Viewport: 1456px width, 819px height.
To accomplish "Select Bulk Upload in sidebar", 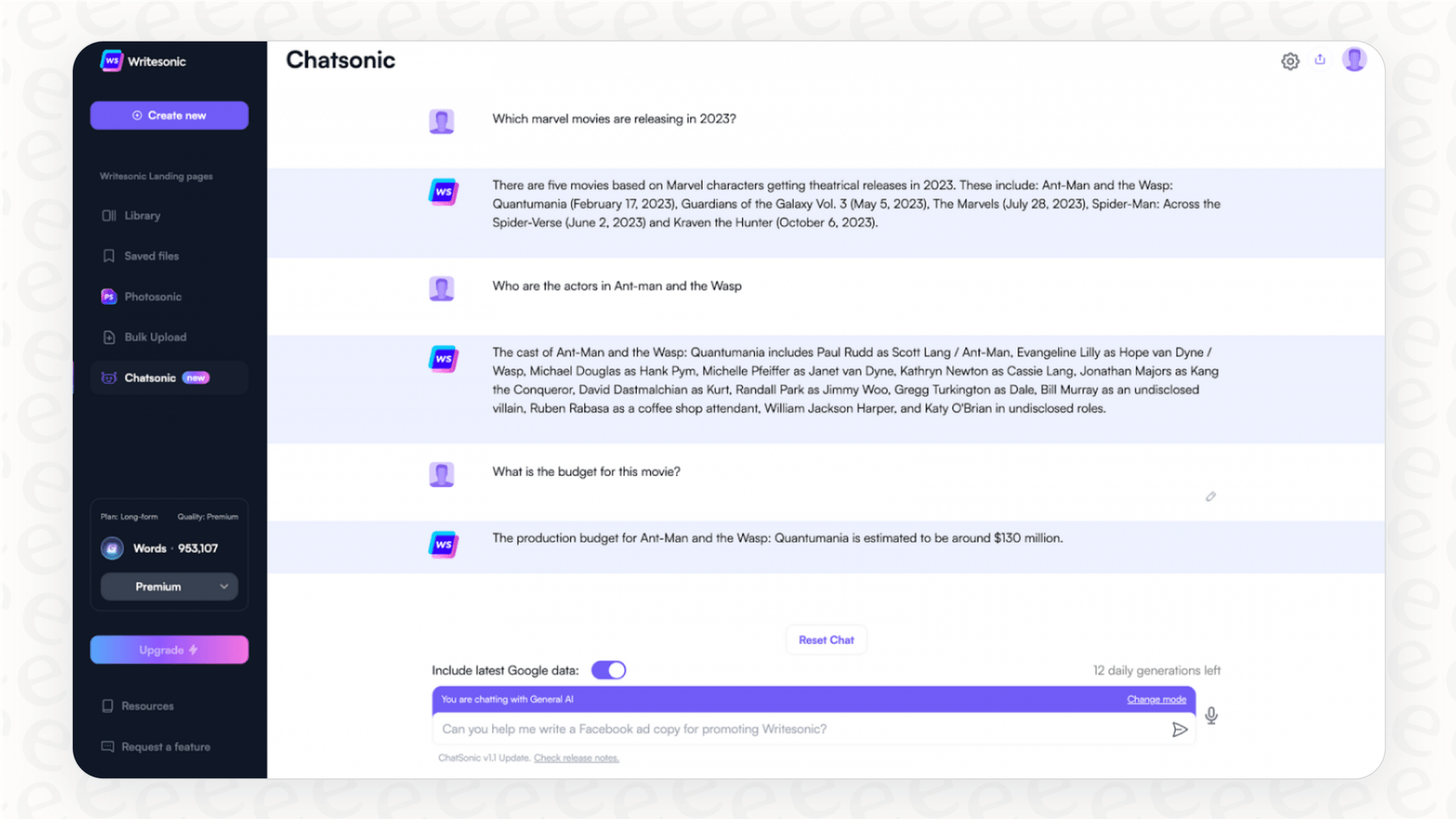I will click(x=155, y=337).
